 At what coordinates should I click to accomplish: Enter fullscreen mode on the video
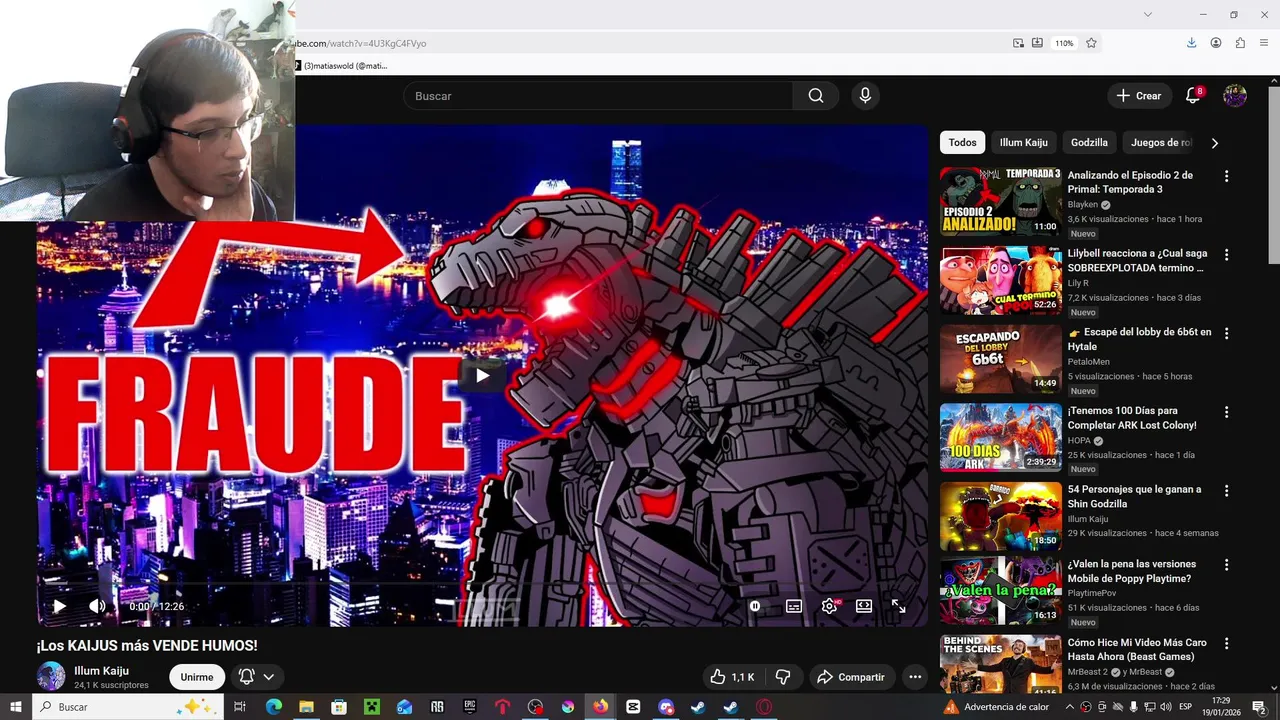click(898, 606)
